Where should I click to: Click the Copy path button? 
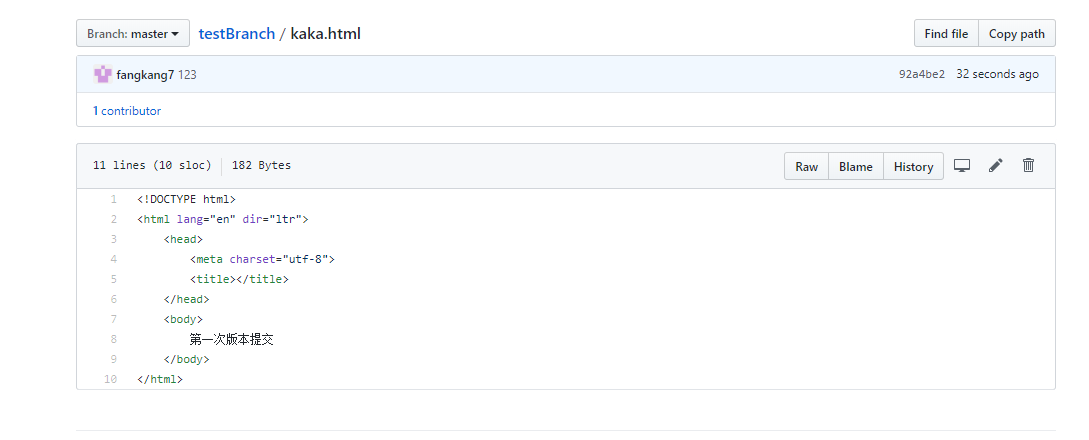[x=1017, y=33]
